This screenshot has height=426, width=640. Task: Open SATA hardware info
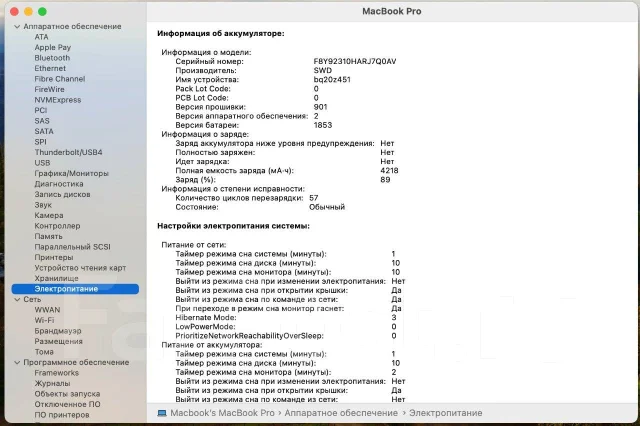point(44,131)
